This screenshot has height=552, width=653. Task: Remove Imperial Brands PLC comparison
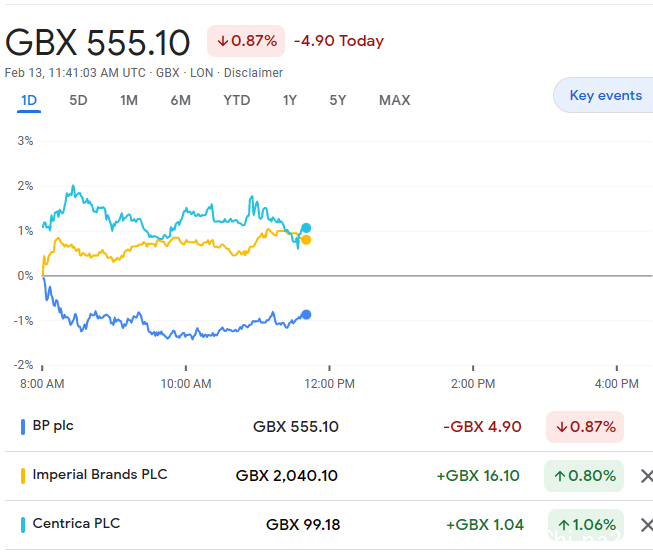[x=646, y=476]
